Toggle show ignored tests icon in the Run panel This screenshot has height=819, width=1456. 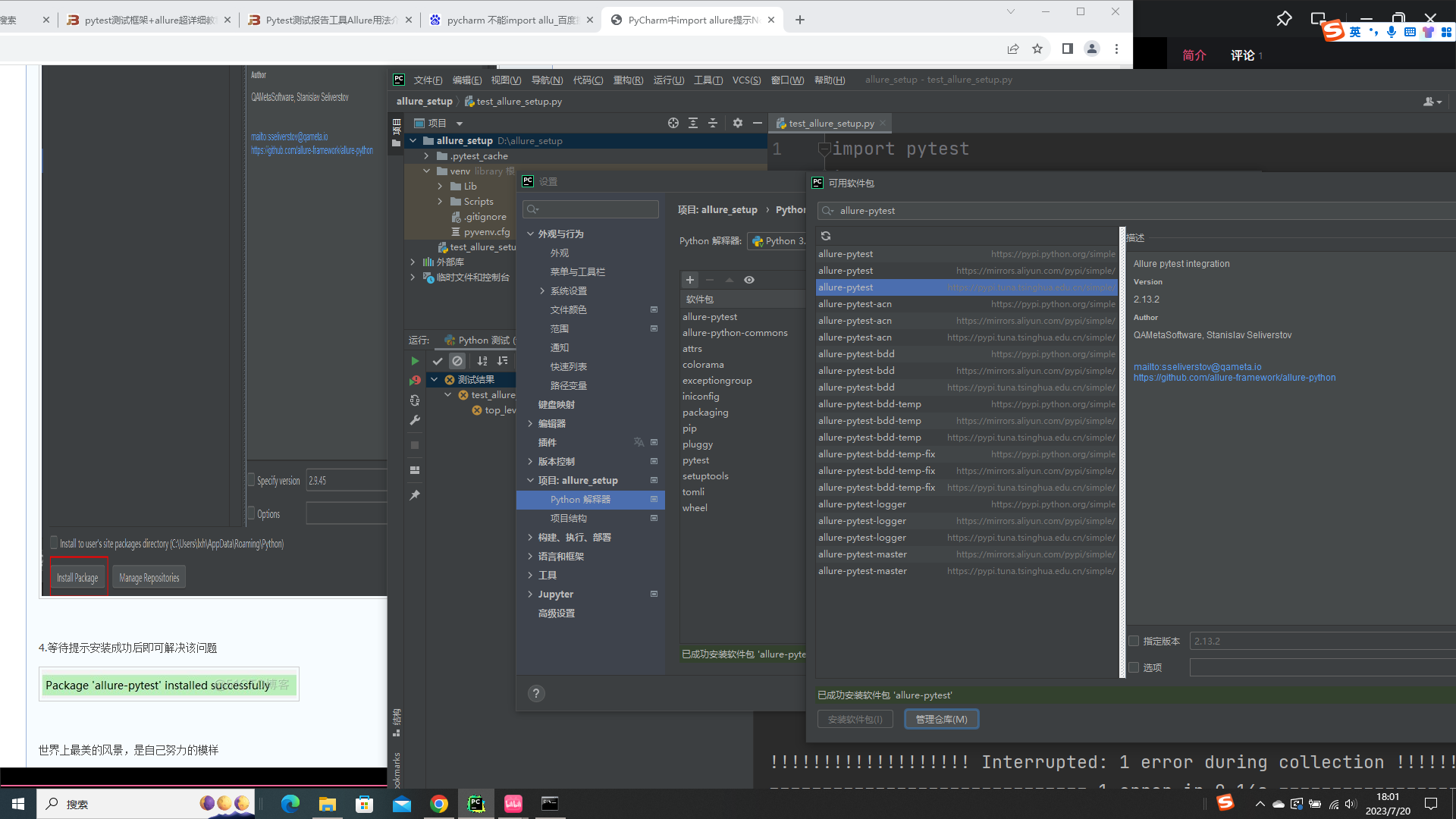[457, 361]
